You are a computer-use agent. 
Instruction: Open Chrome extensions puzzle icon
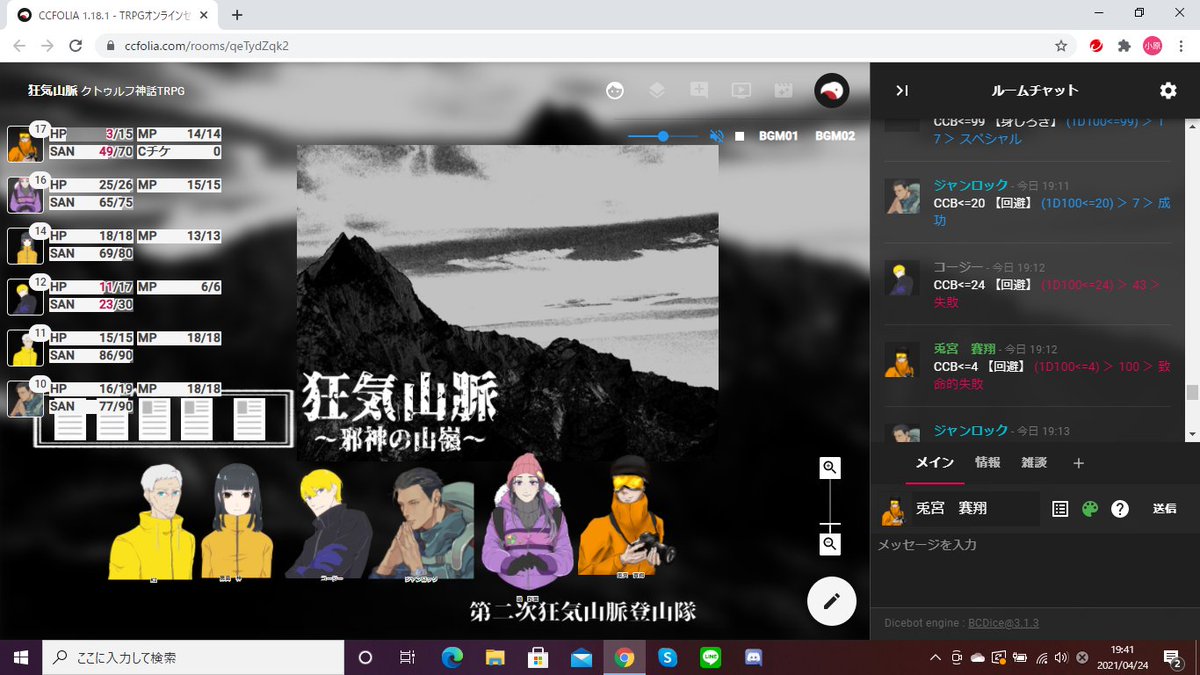click(x=1124, y=46)
